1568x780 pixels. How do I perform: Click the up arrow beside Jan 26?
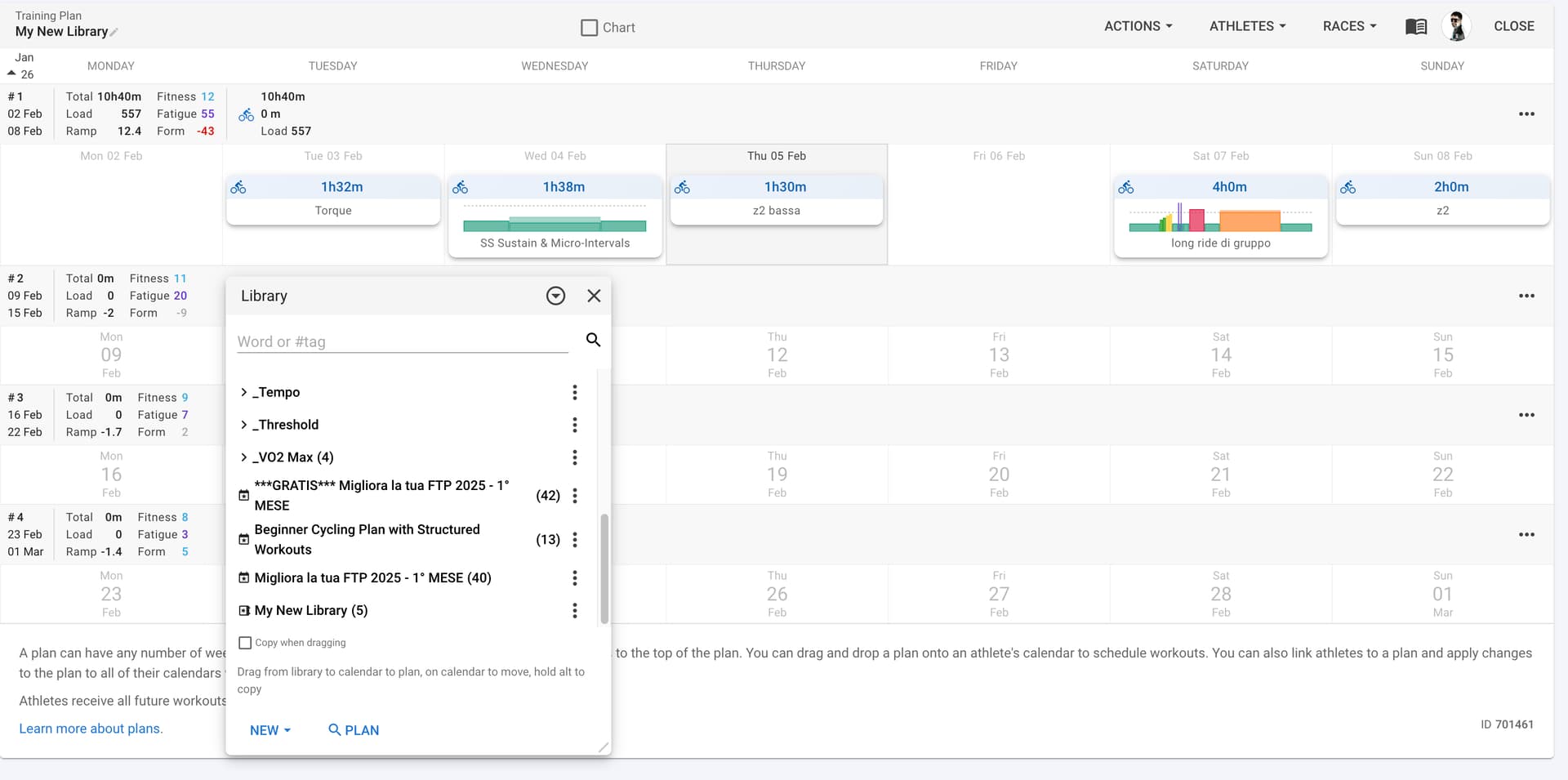click(x=11, y=74)
